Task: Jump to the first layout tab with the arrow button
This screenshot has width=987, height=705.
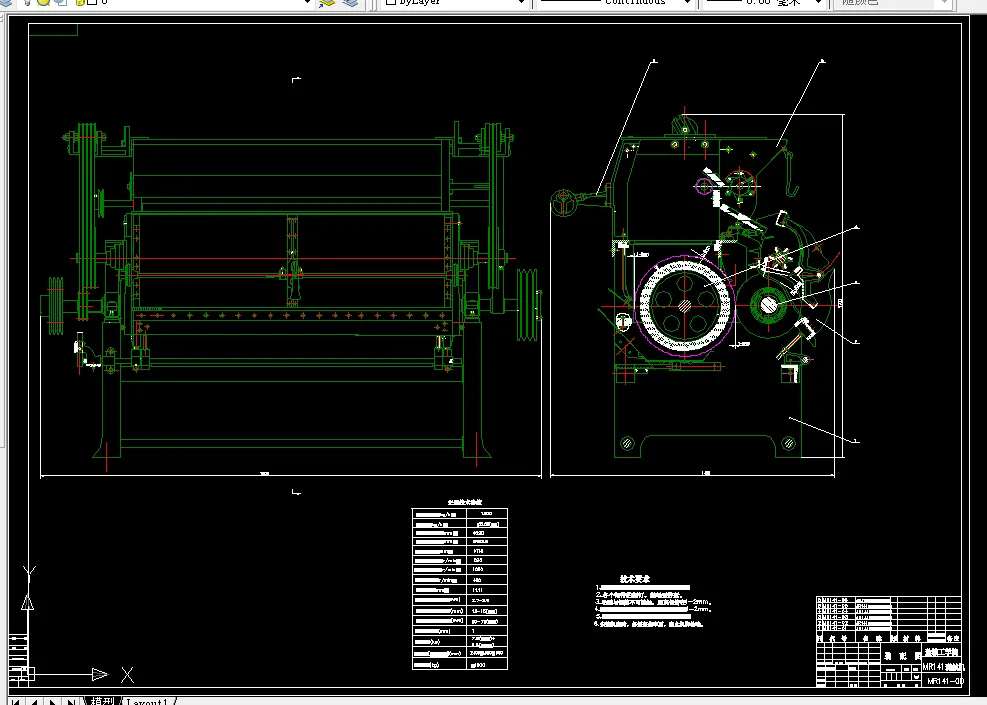Action: [x=16, y=701]
